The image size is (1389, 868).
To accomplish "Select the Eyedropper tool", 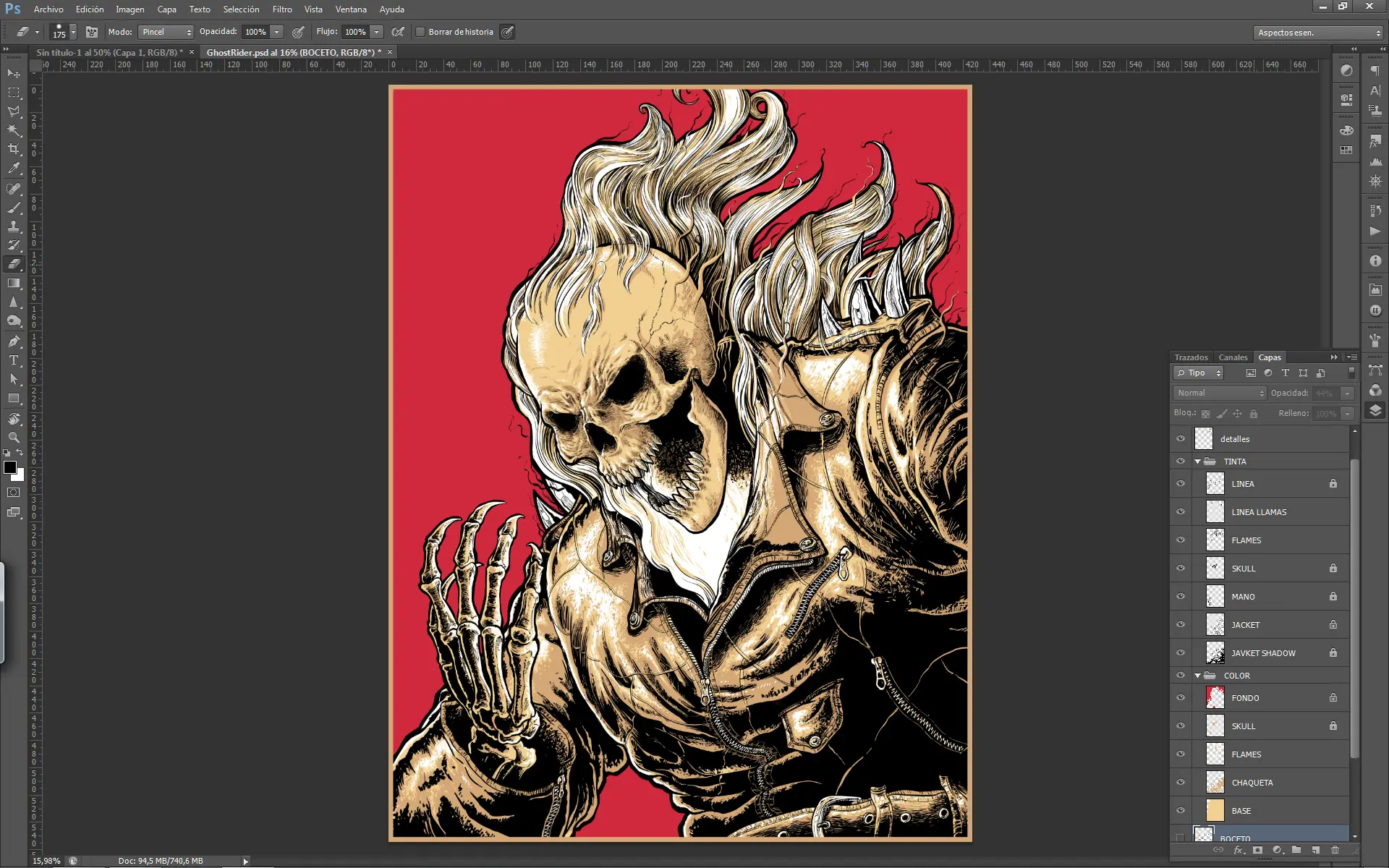I will tap(14, 169).
